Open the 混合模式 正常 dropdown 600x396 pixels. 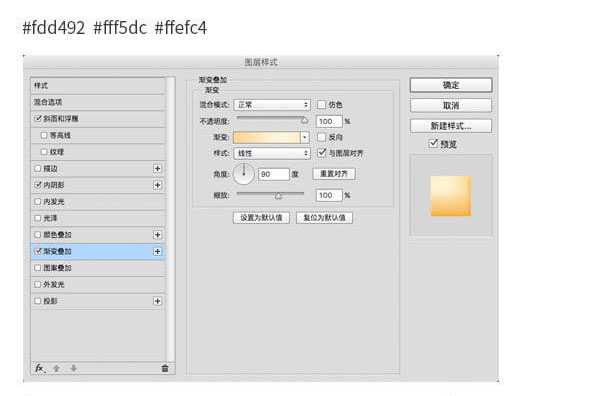[272, 104]
